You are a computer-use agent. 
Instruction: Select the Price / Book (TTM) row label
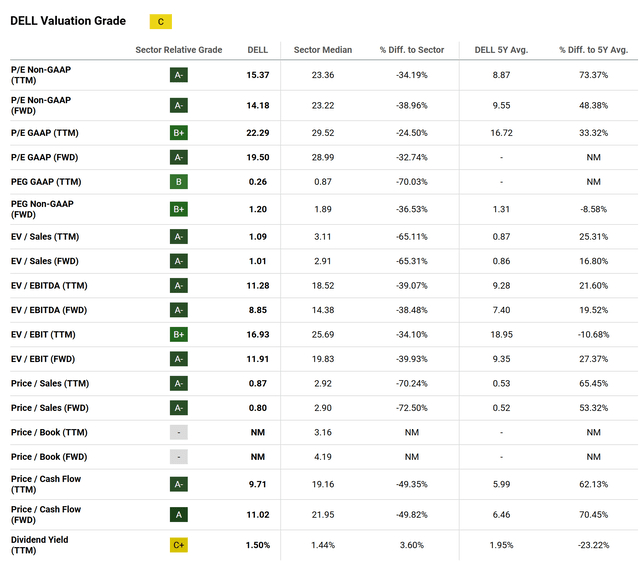49,432
